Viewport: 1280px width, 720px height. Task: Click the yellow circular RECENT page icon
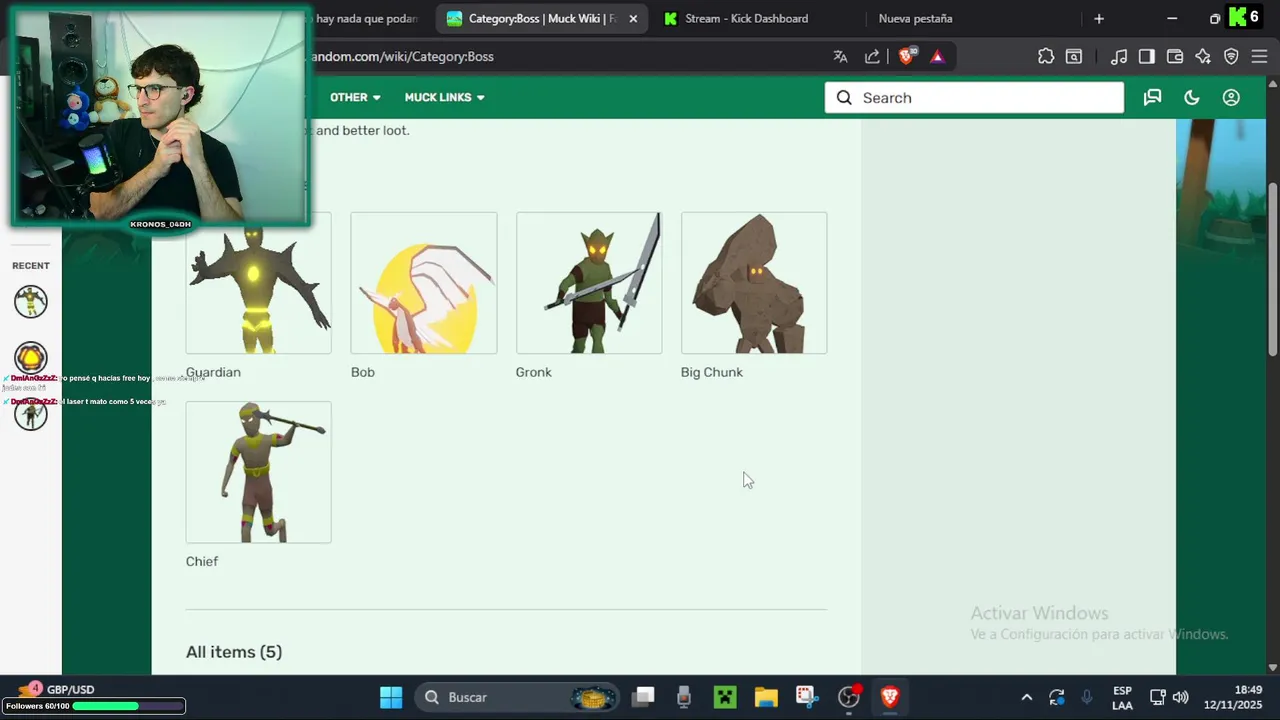pyautogui.click(x=31, y=357)
